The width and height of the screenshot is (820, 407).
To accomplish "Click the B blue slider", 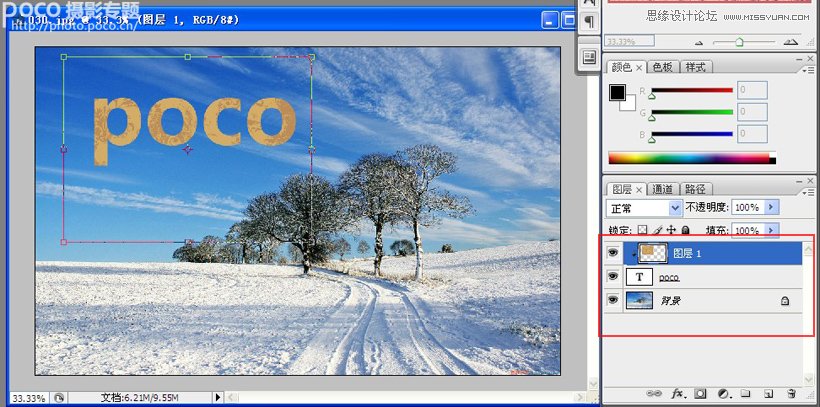I will pos(691,134).
